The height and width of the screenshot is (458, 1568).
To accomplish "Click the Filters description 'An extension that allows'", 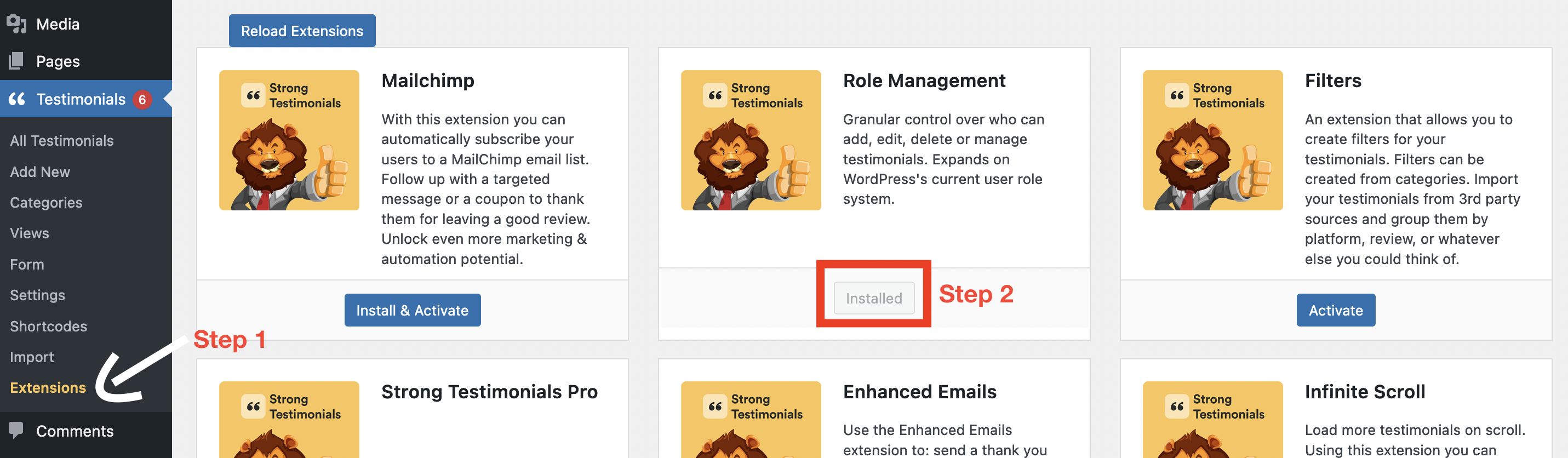I will [x=1413, y=189].
